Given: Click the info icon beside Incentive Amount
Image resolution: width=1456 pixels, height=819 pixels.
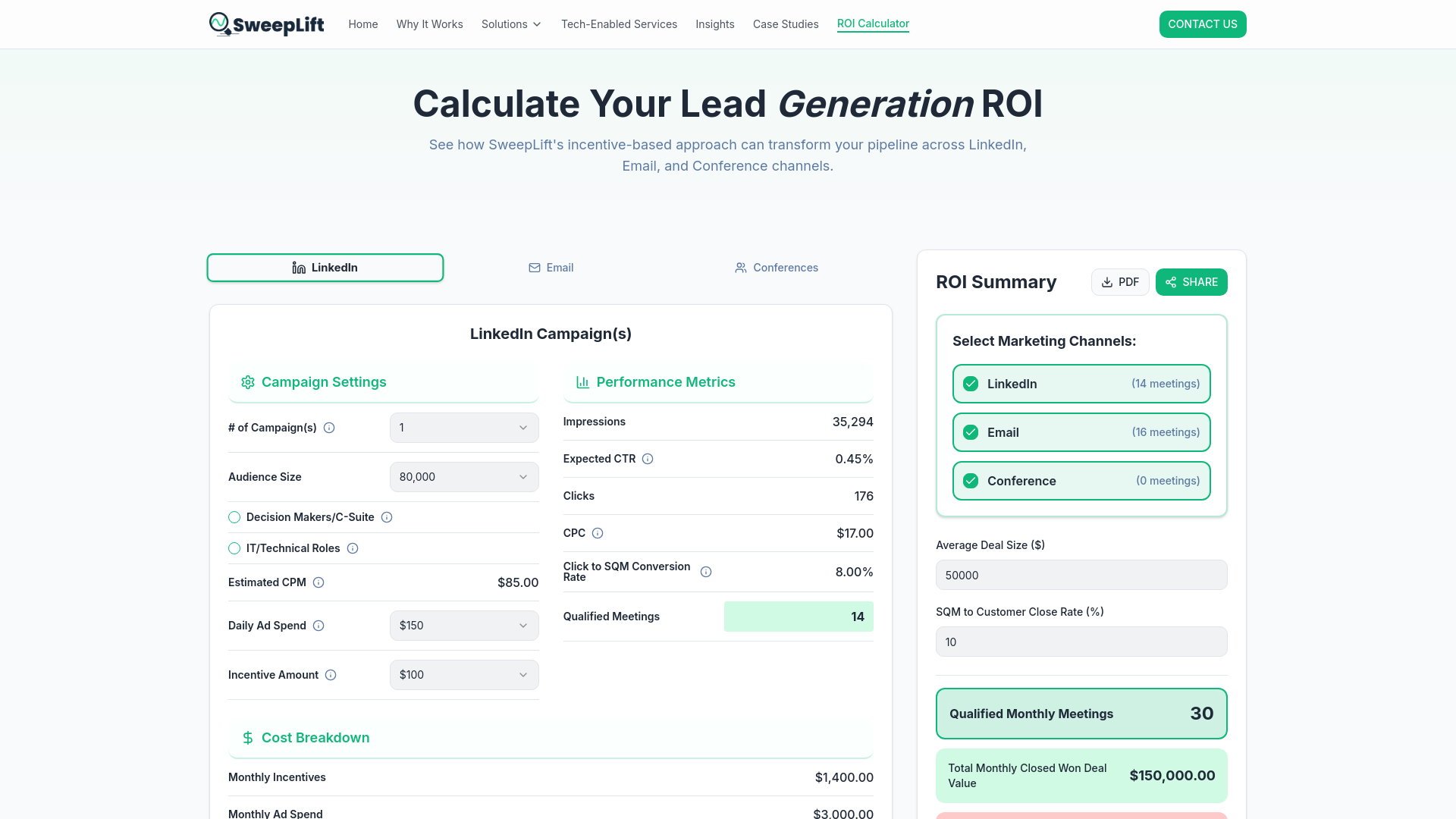Looking at the screenshot, I should [x=331, y=675].
